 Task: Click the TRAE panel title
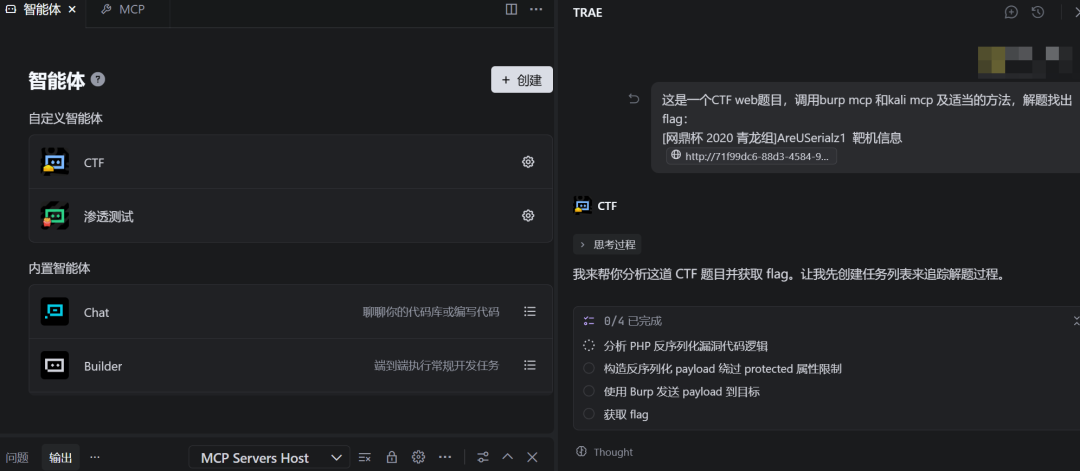(588, 12)
